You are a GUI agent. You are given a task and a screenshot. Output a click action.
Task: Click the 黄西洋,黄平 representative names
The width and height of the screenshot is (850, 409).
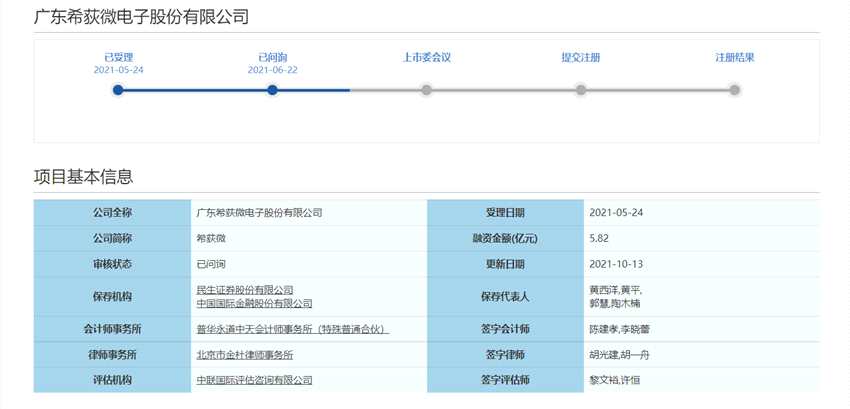(x=615, y=290)
